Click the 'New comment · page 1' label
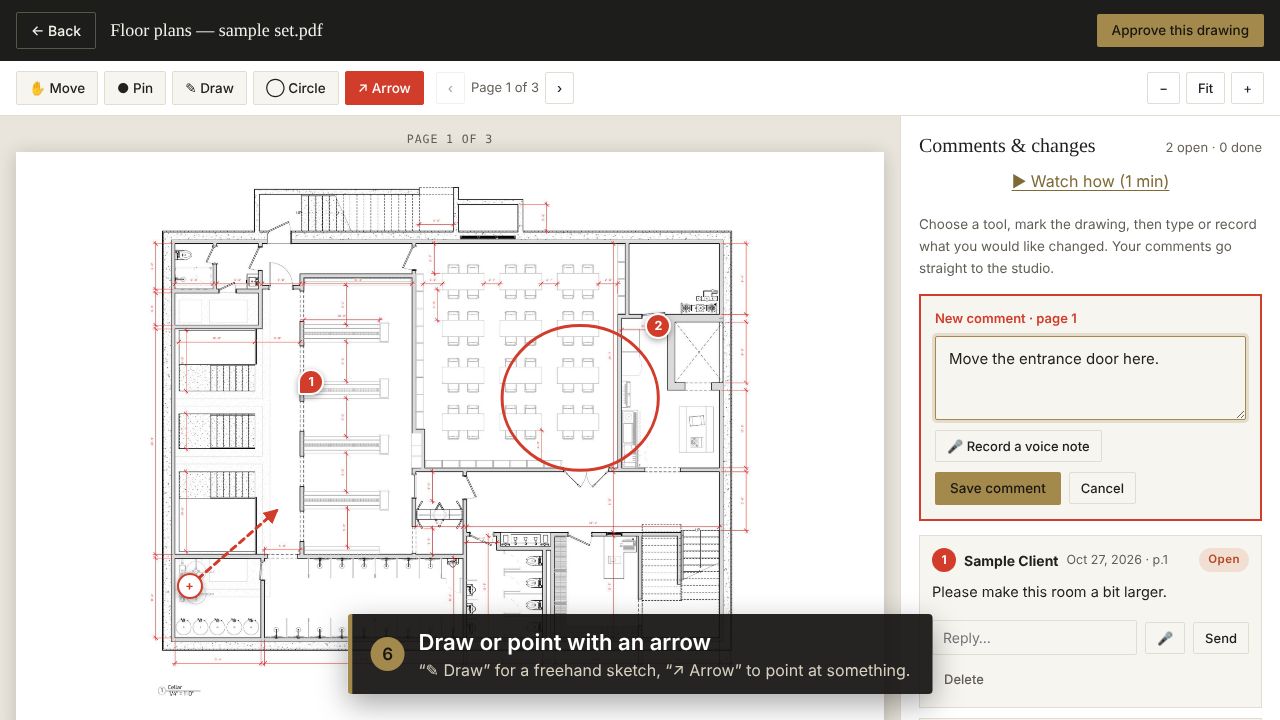The height and width of the screenshot is (720, 1280). [1006, 318]
